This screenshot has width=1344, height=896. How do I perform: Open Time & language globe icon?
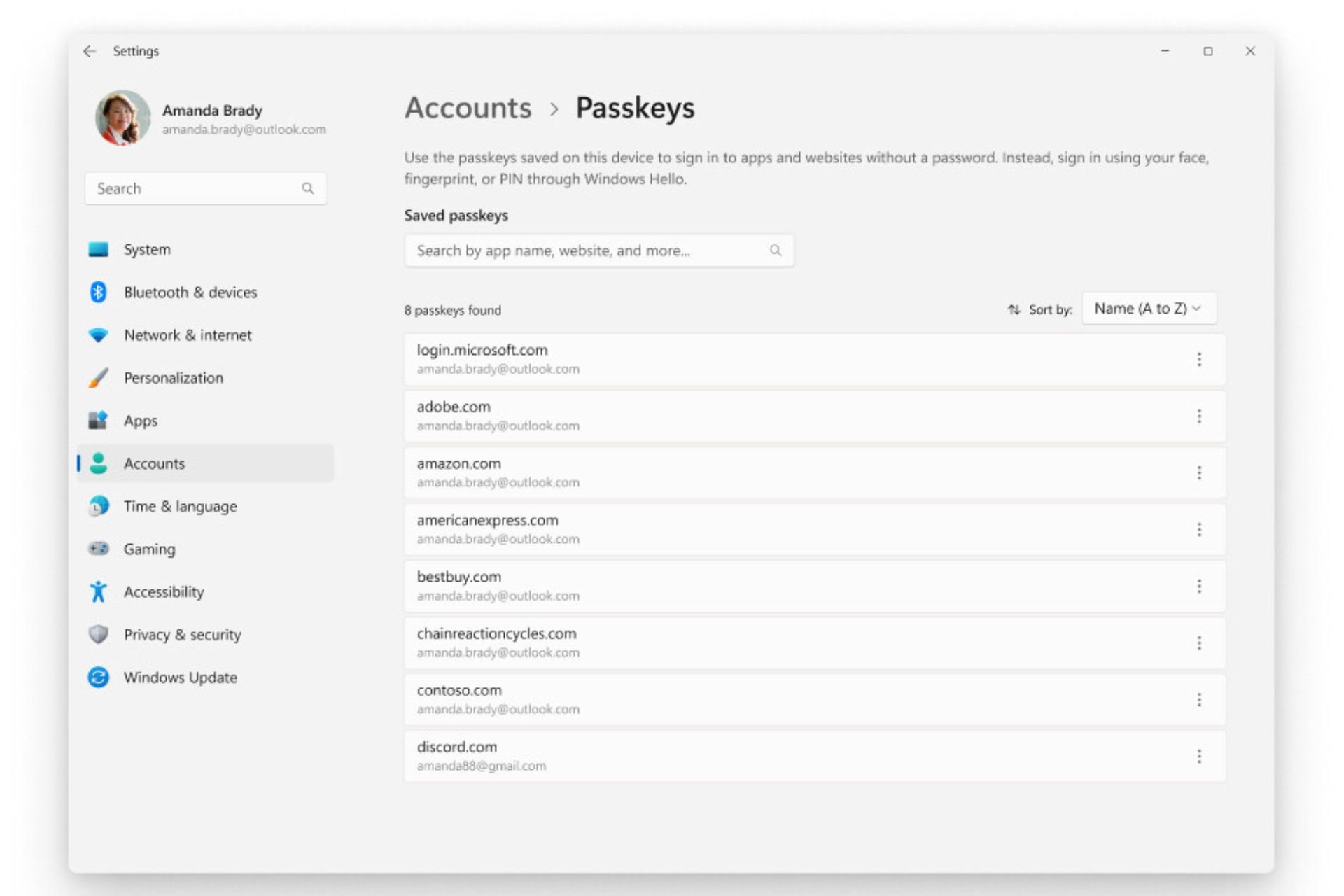99,506
